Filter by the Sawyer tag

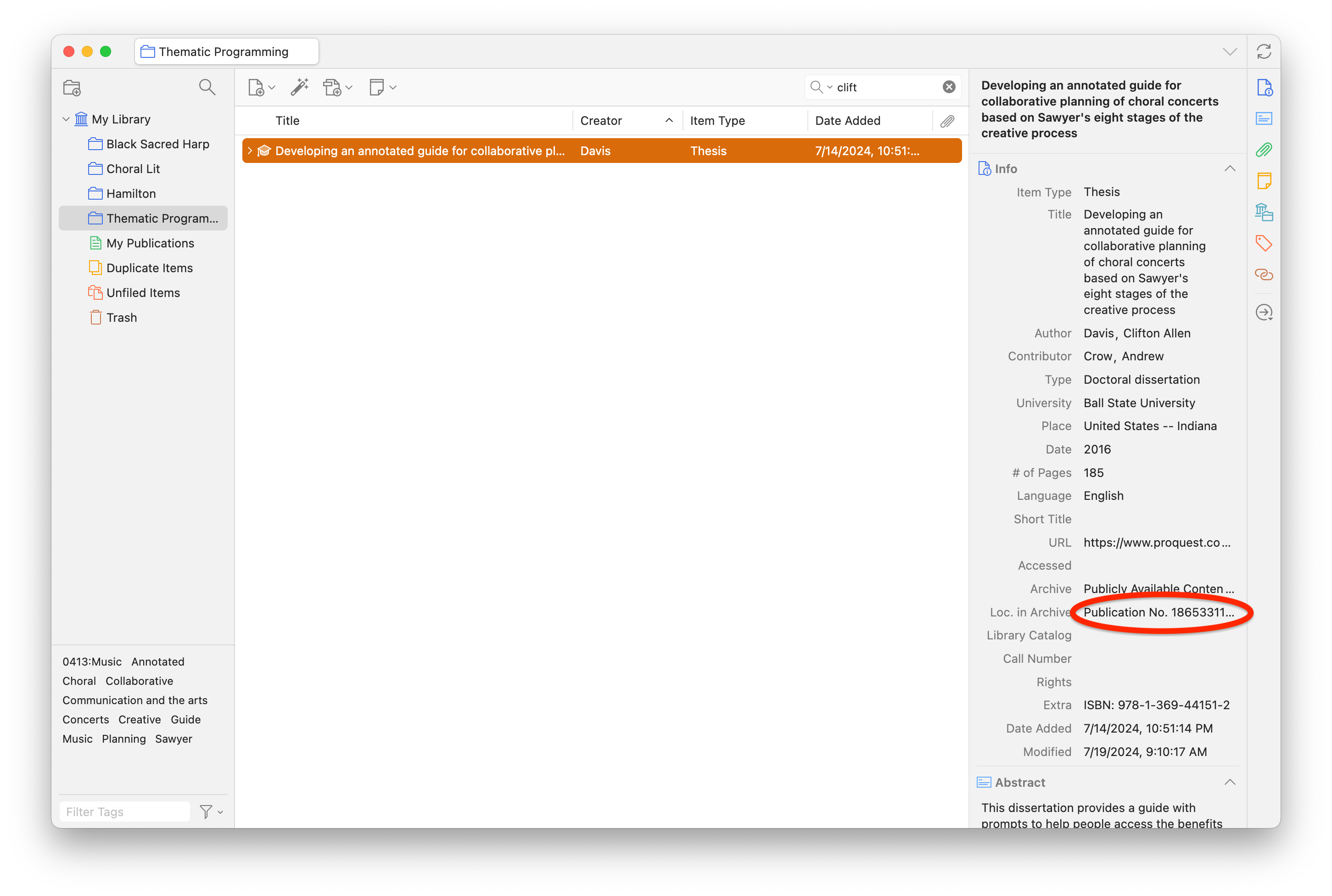pyautogui.click(x=173, y=739)
